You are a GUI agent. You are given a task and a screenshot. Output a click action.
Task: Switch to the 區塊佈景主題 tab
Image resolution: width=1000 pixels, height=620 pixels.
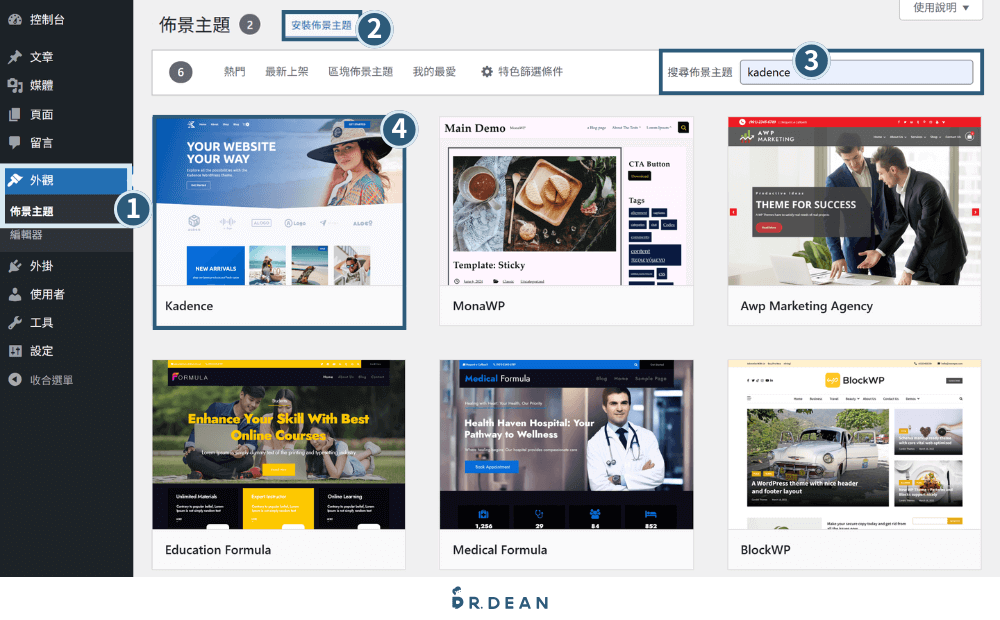360,71
